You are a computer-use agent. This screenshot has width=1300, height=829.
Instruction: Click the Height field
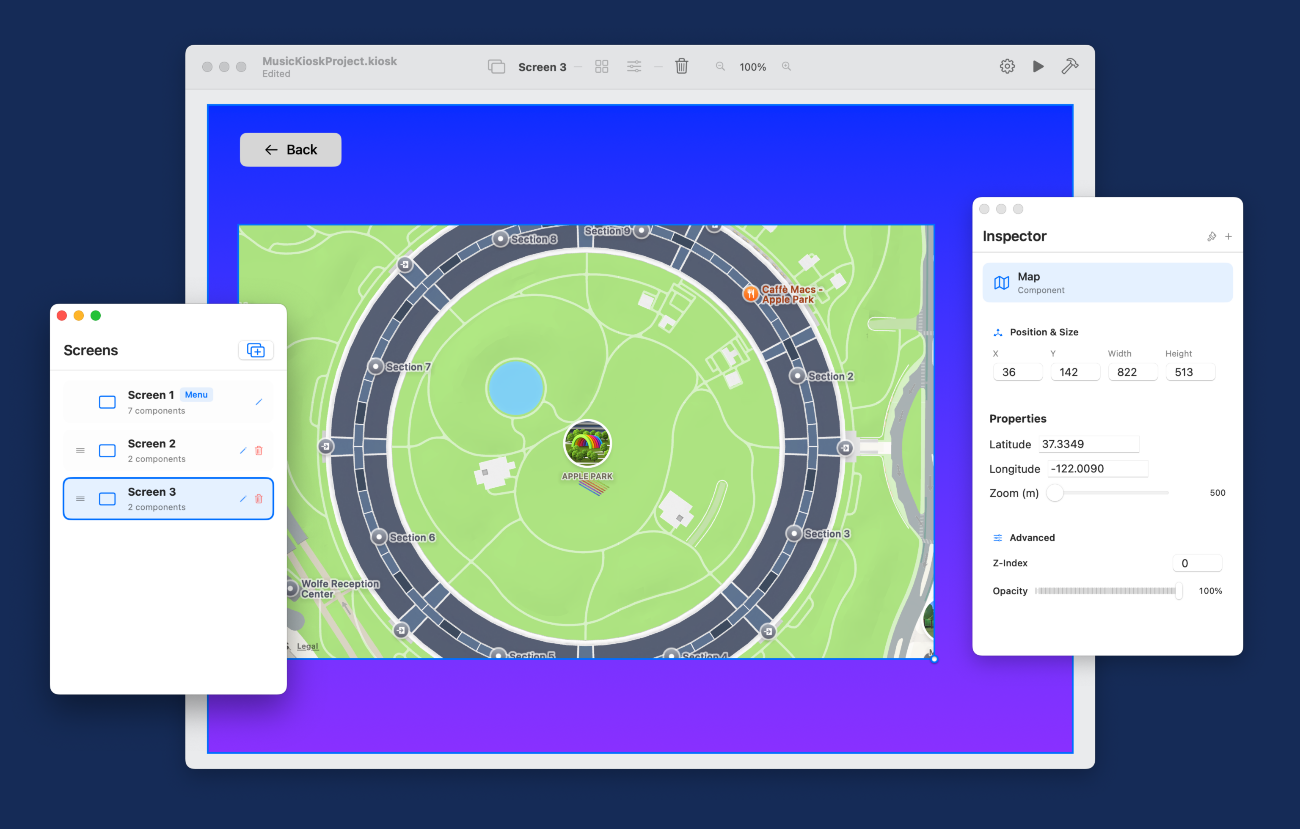[1190, 371]
